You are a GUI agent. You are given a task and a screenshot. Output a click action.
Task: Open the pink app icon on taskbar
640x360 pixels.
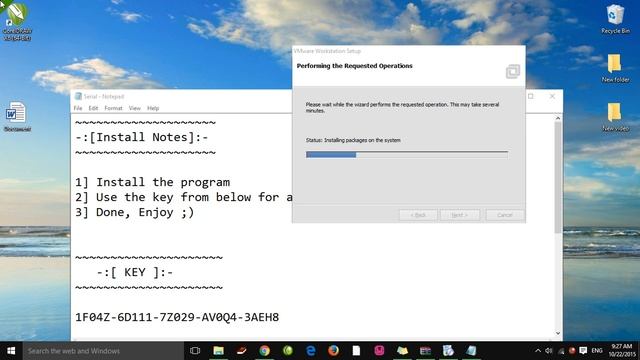tap(379, 351)
